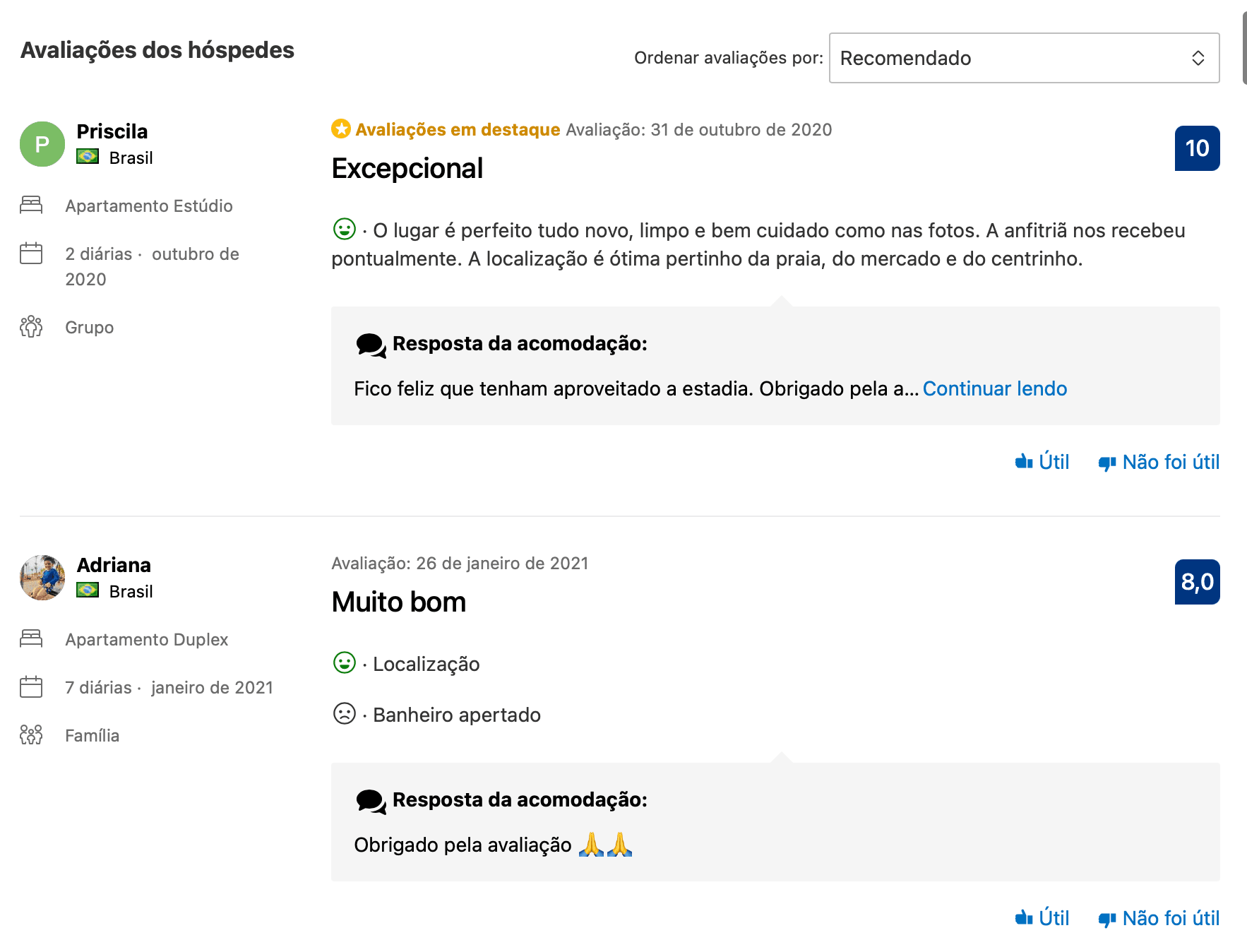Mark Adriana's review as Não foi útil

(x=1159, y=918)
